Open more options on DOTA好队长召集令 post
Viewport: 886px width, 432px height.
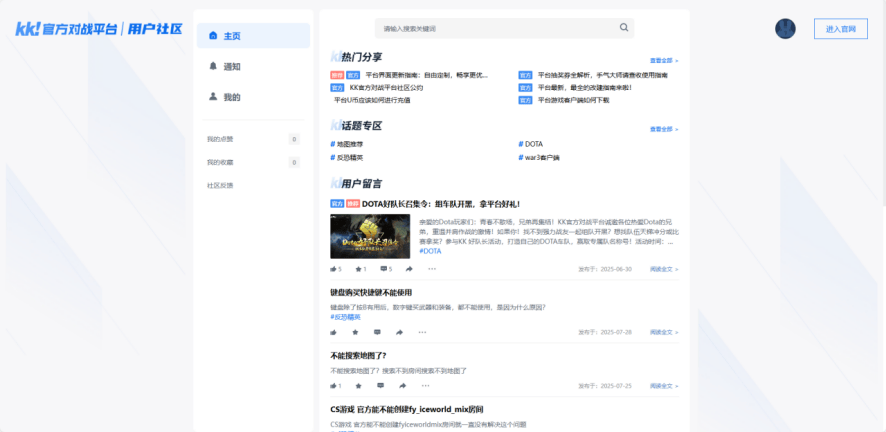point(432,269)
